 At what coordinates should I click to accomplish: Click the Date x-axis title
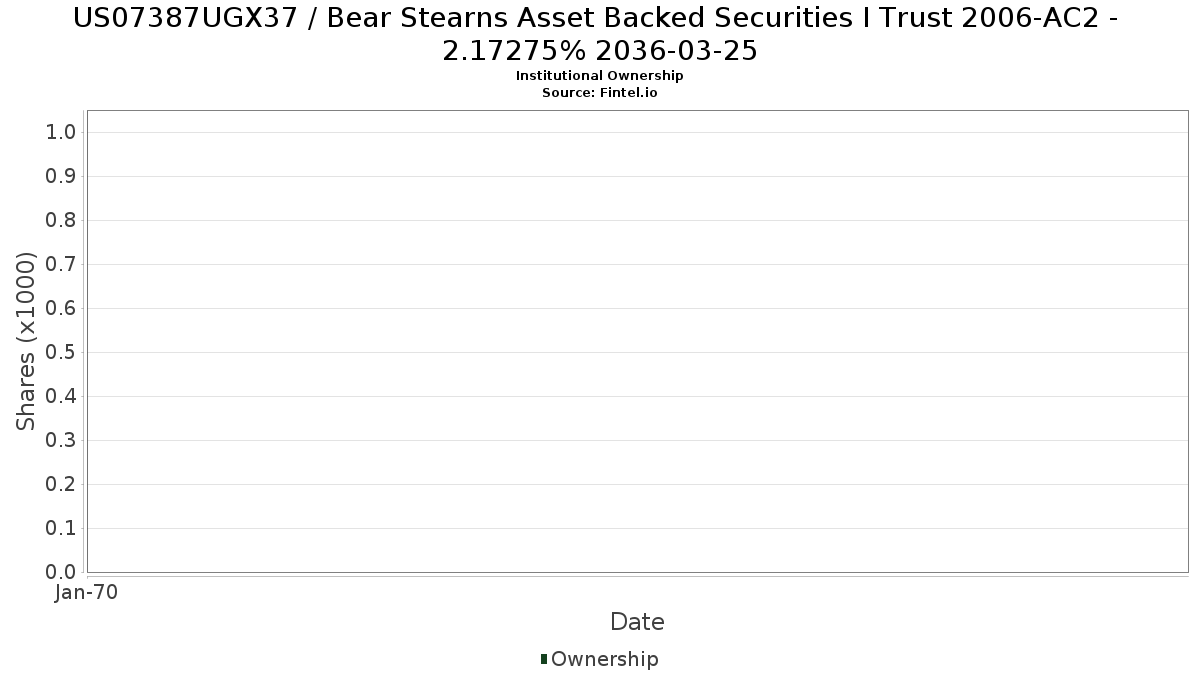(637, 622)
